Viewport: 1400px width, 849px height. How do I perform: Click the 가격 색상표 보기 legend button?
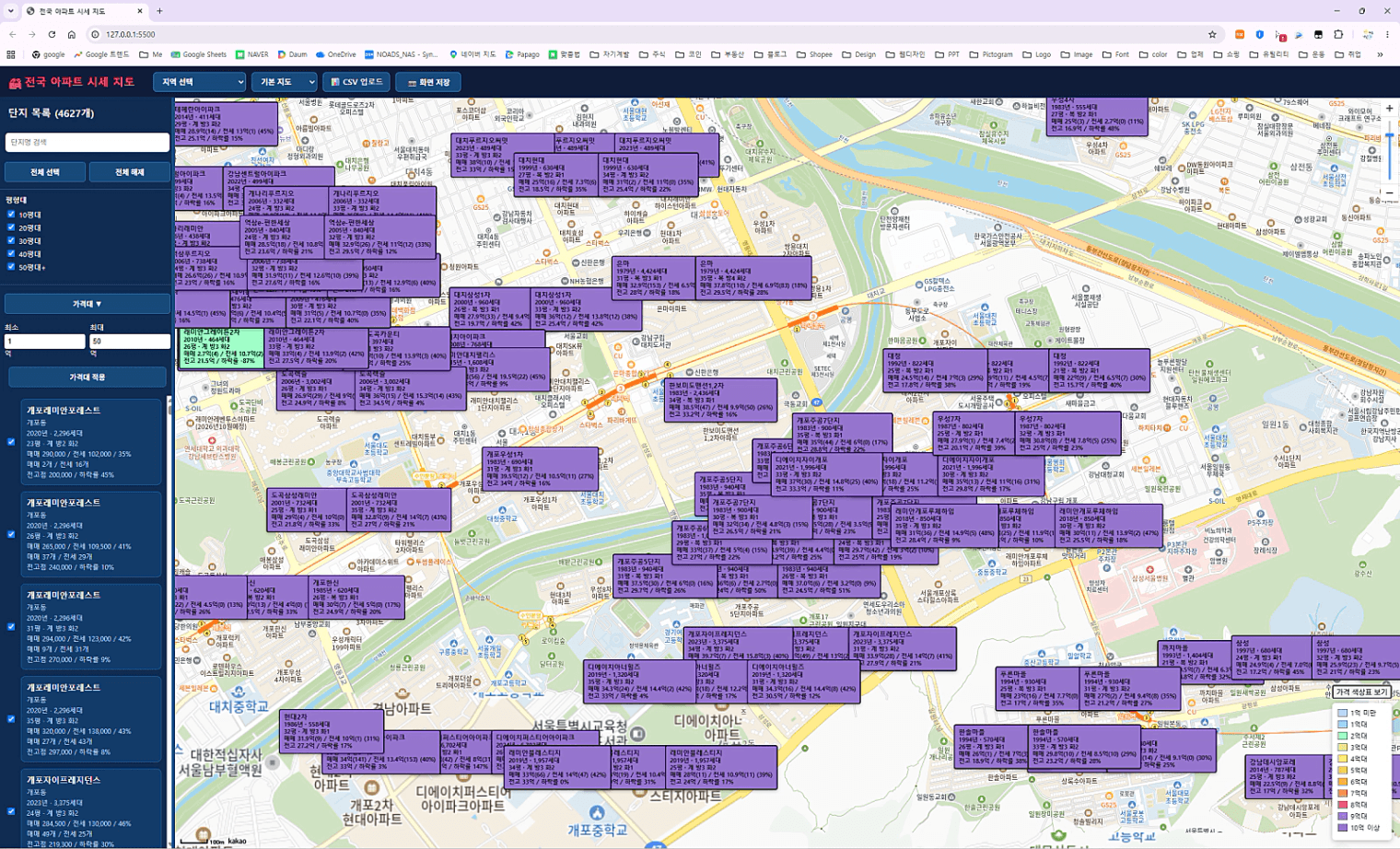(1361, 692)
